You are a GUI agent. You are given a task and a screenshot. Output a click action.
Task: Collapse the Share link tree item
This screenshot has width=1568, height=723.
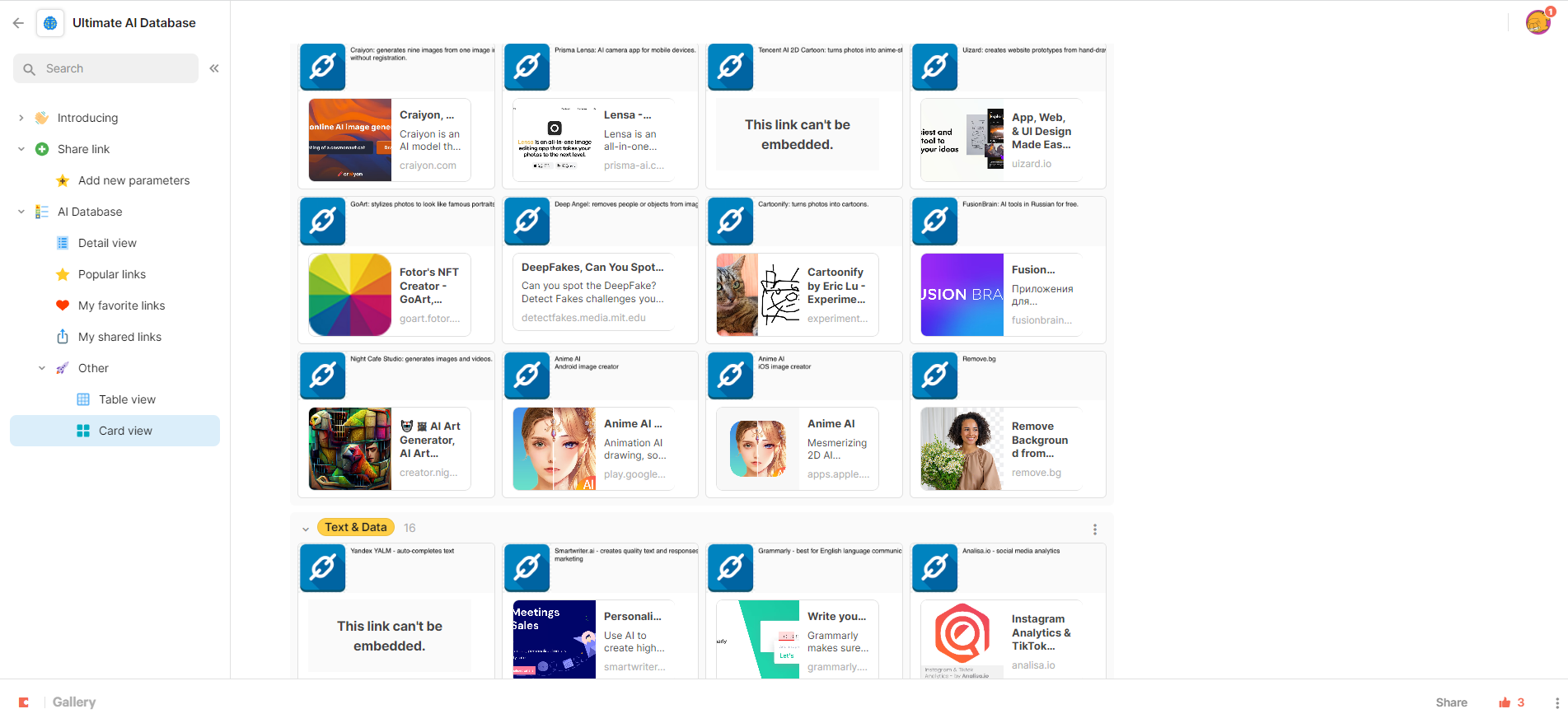coord(21,149)
